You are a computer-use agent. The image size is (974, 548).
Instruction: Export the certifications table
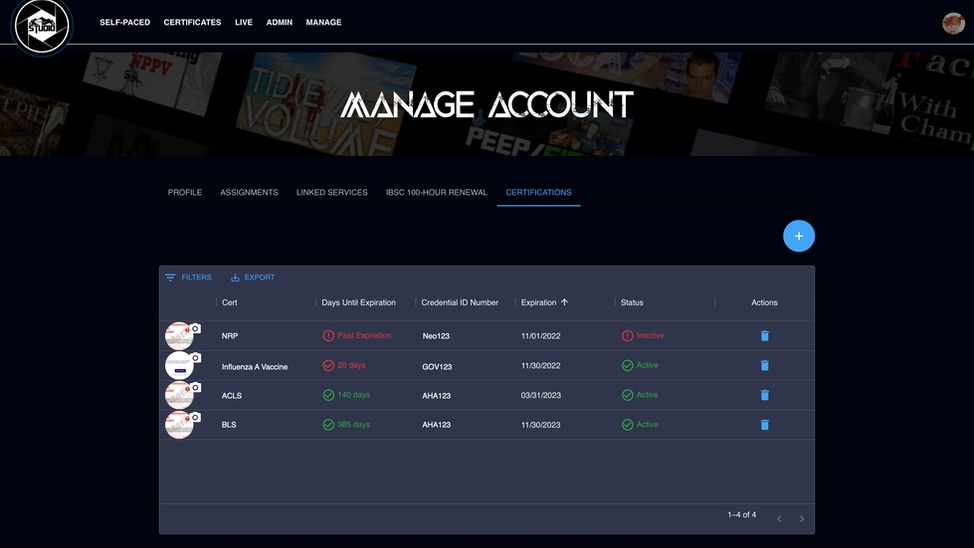click(253, 278)
